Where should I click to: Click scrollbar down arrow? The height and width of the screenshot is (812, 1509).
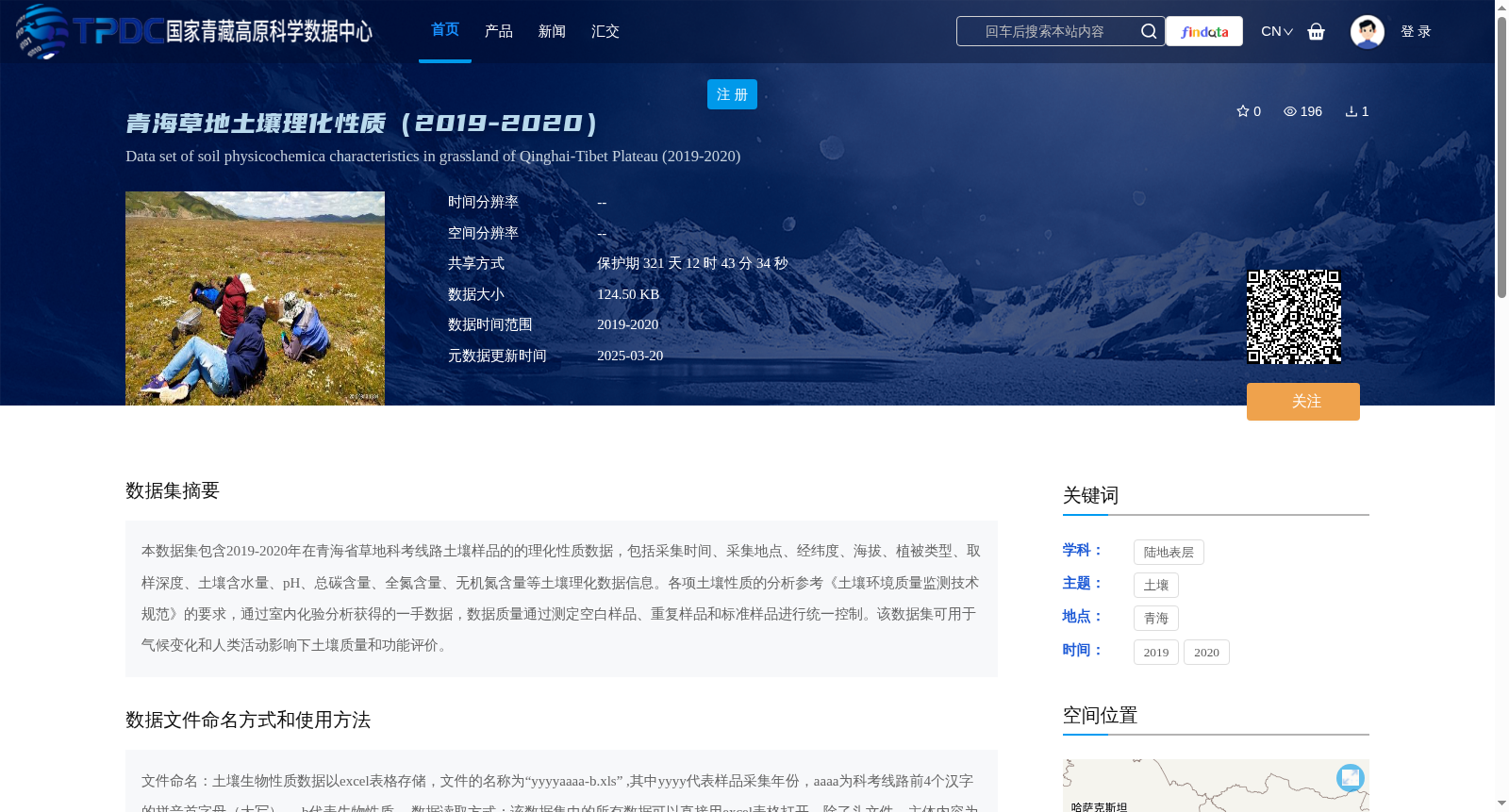tap(1501, 804)
